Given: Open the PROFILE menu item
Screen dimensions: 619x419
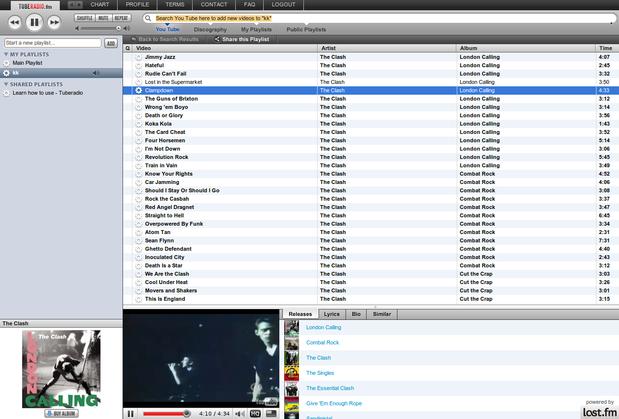Looking at the screenshot, I should 137,5.
